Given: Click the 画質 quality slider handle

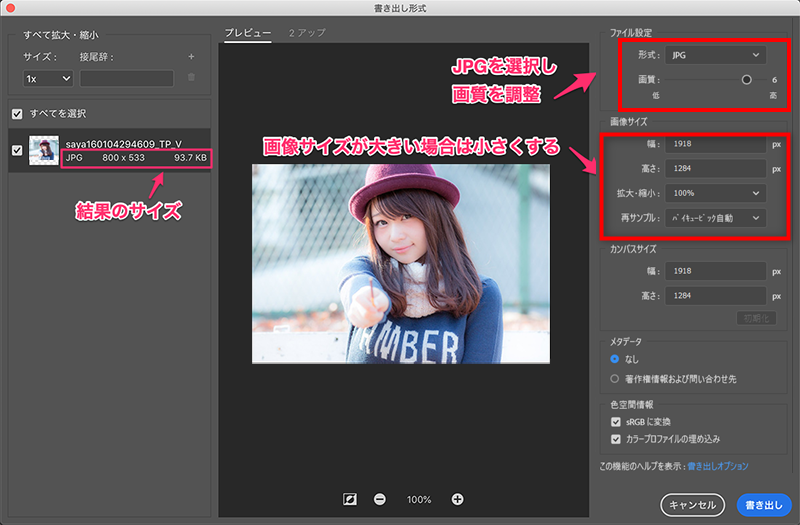Looking at the screenshot, I should click(746, 80).
